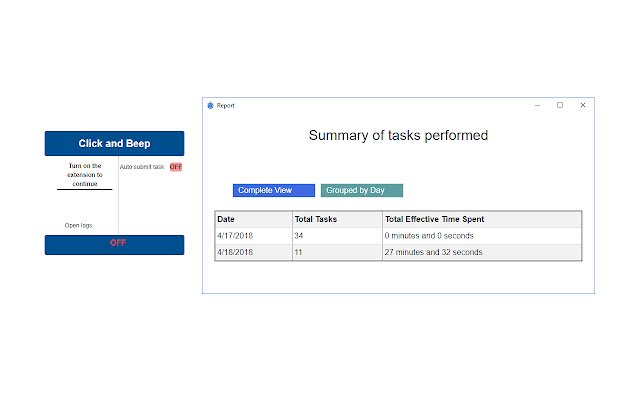Select the 4/17/2018 date cell

253,236
